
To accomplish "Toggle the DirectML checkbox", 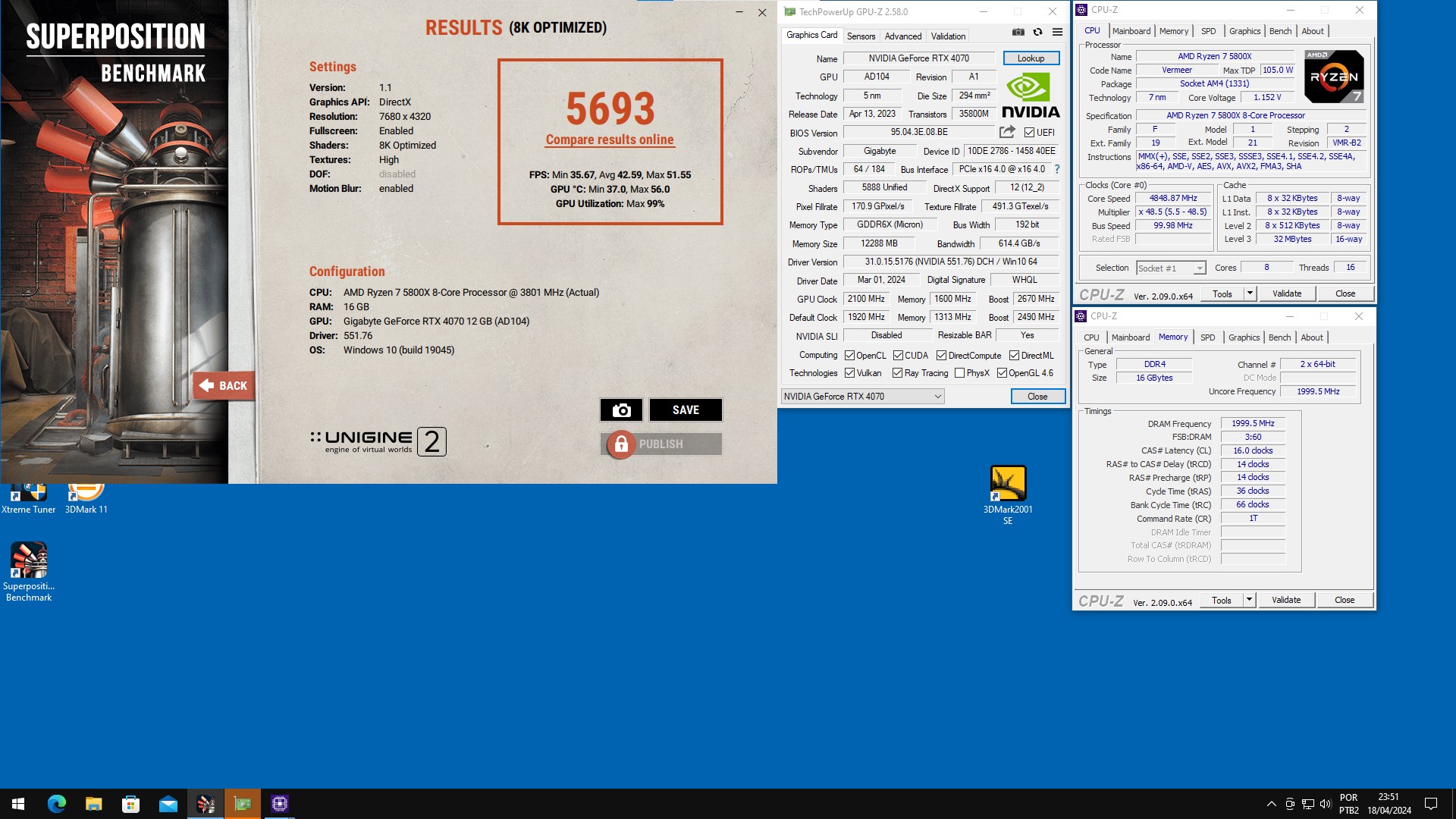I will [x=1014, y=355].
